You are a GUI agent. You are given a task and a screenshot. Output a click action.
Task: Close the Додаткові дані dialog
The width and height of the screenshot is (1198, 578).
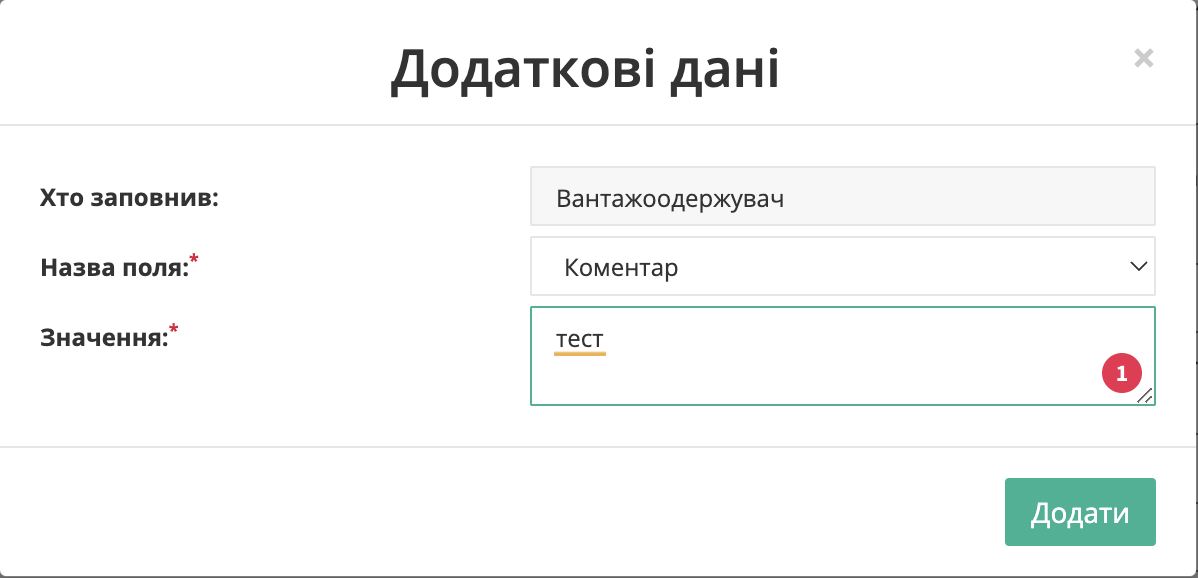point(1143,58)
